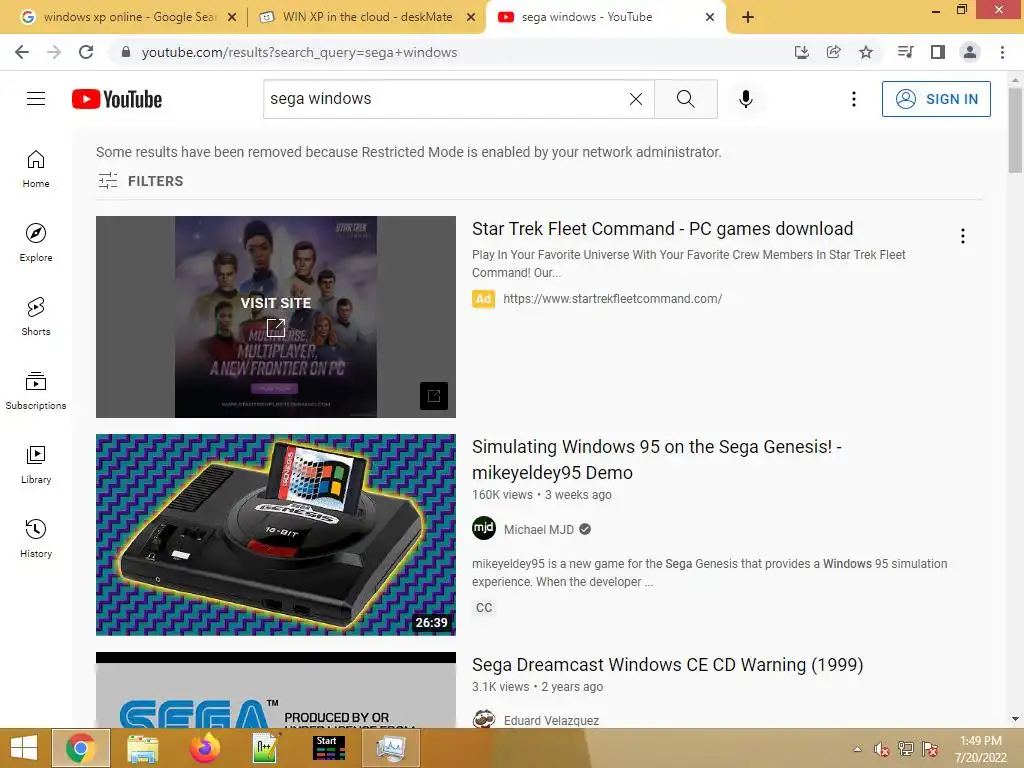Open Library in sidebar
1024x768 pixels.
(36, 464)
